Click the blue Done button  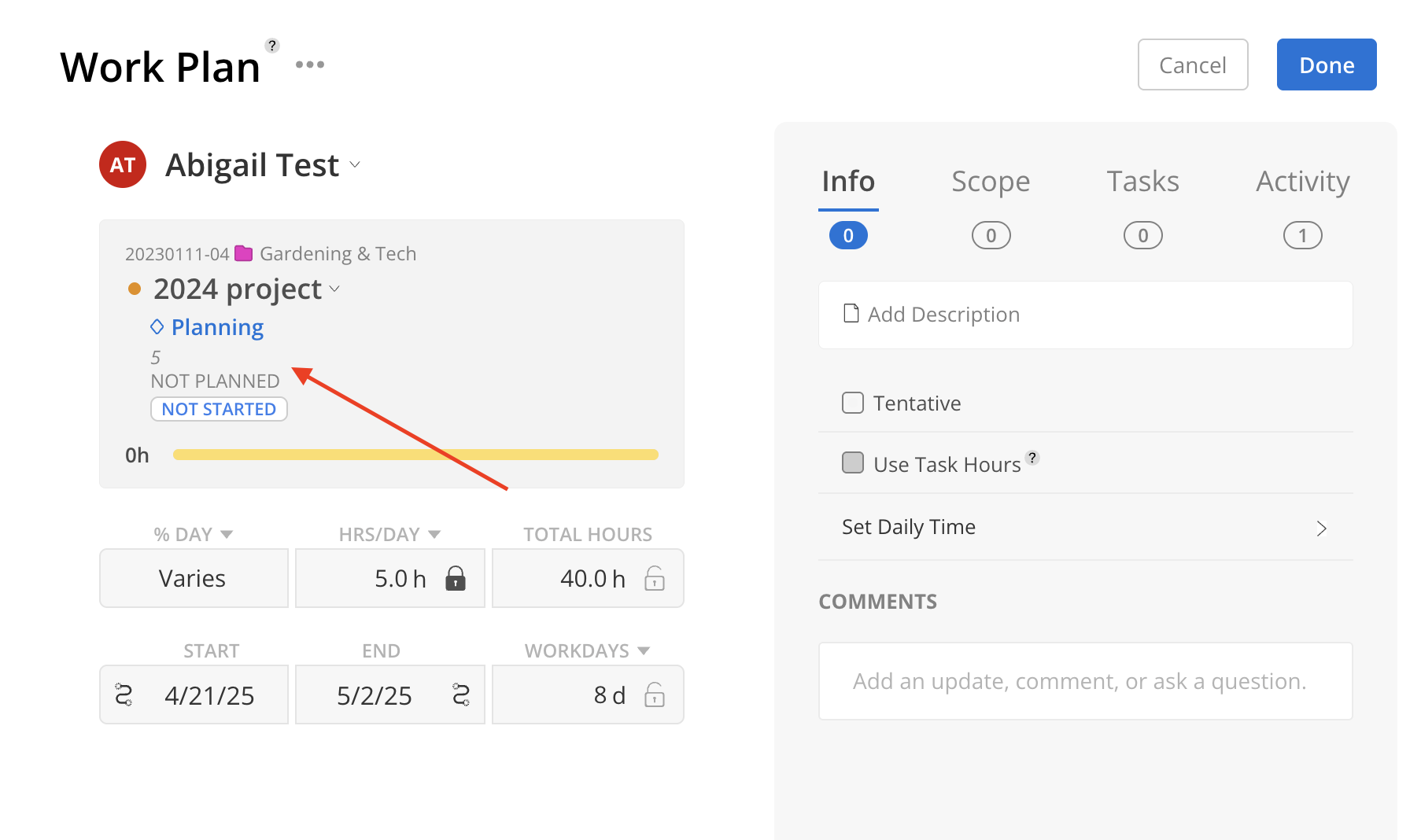tap(1326, 64)
